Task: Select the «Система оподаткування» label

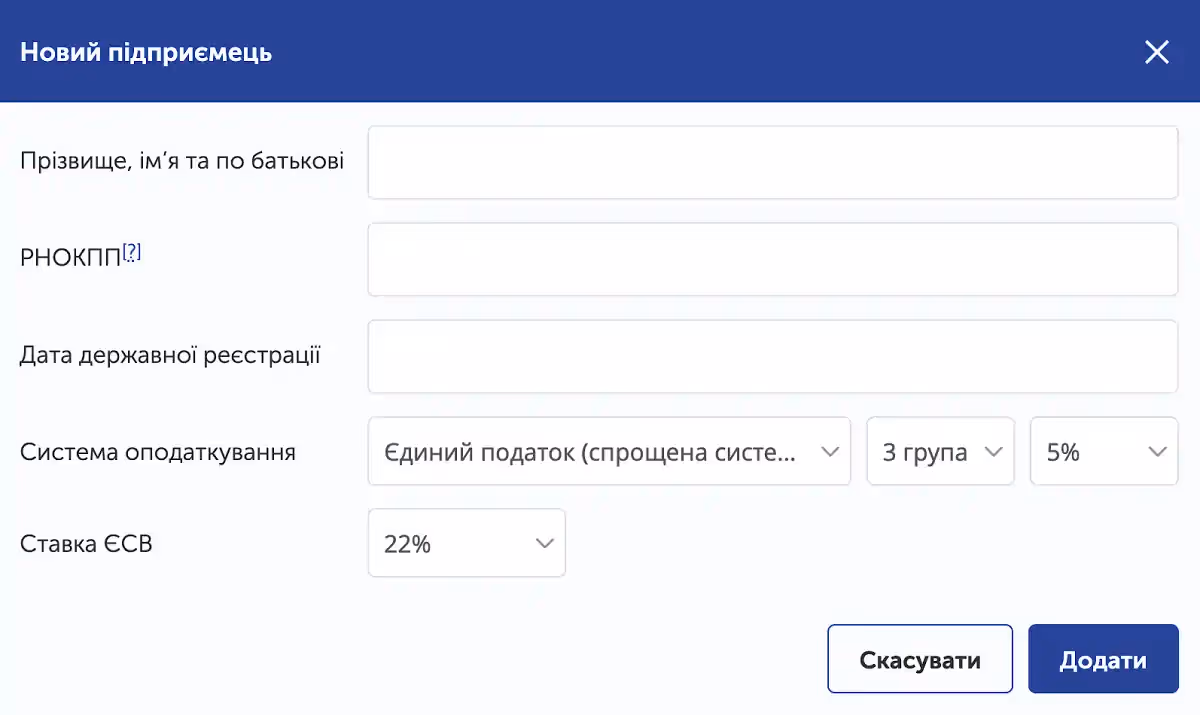Action: click(x=158, y=451)
